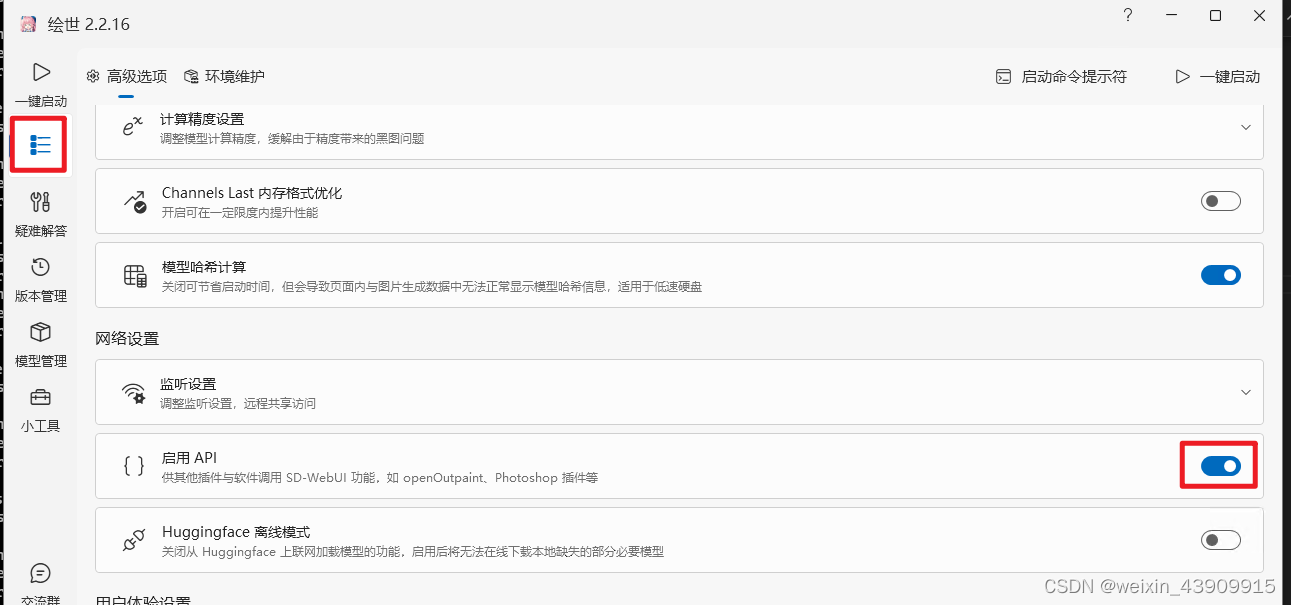Expand the 计算精度设置 chevron

point(1246,127)
